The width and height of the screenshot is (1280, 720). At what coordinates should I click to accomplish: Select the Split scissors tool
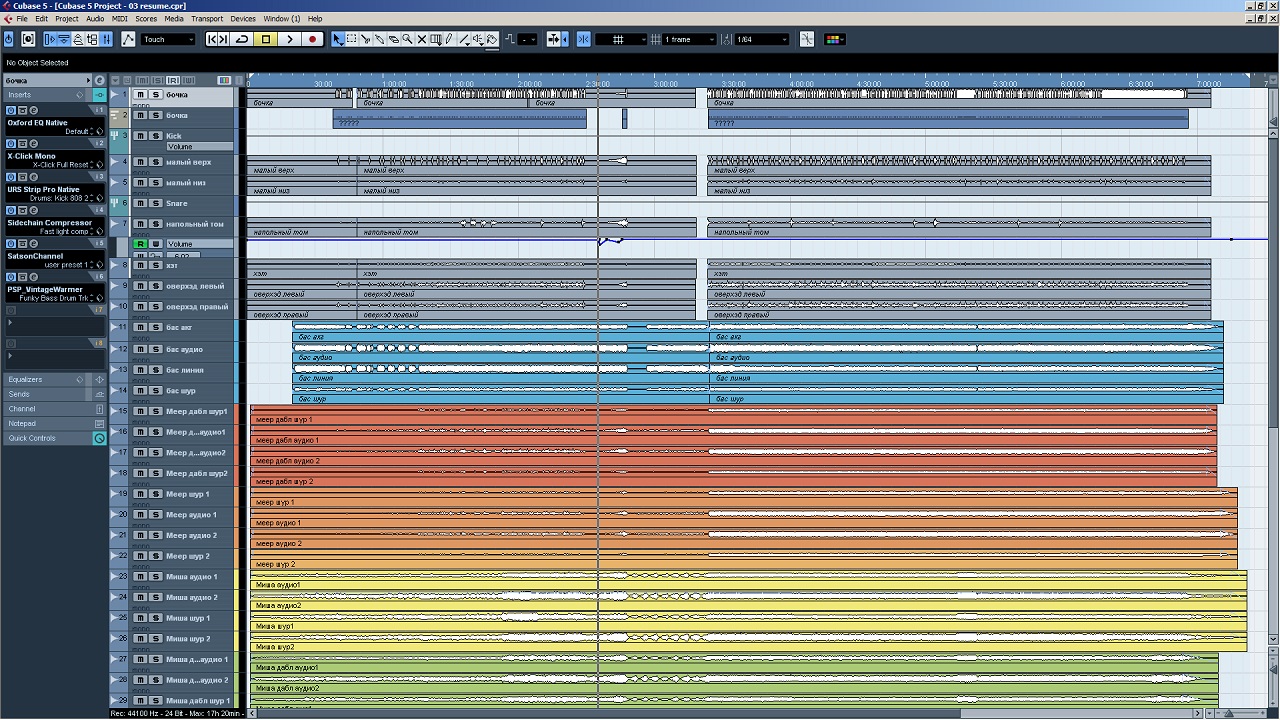(x=366, y=39)
